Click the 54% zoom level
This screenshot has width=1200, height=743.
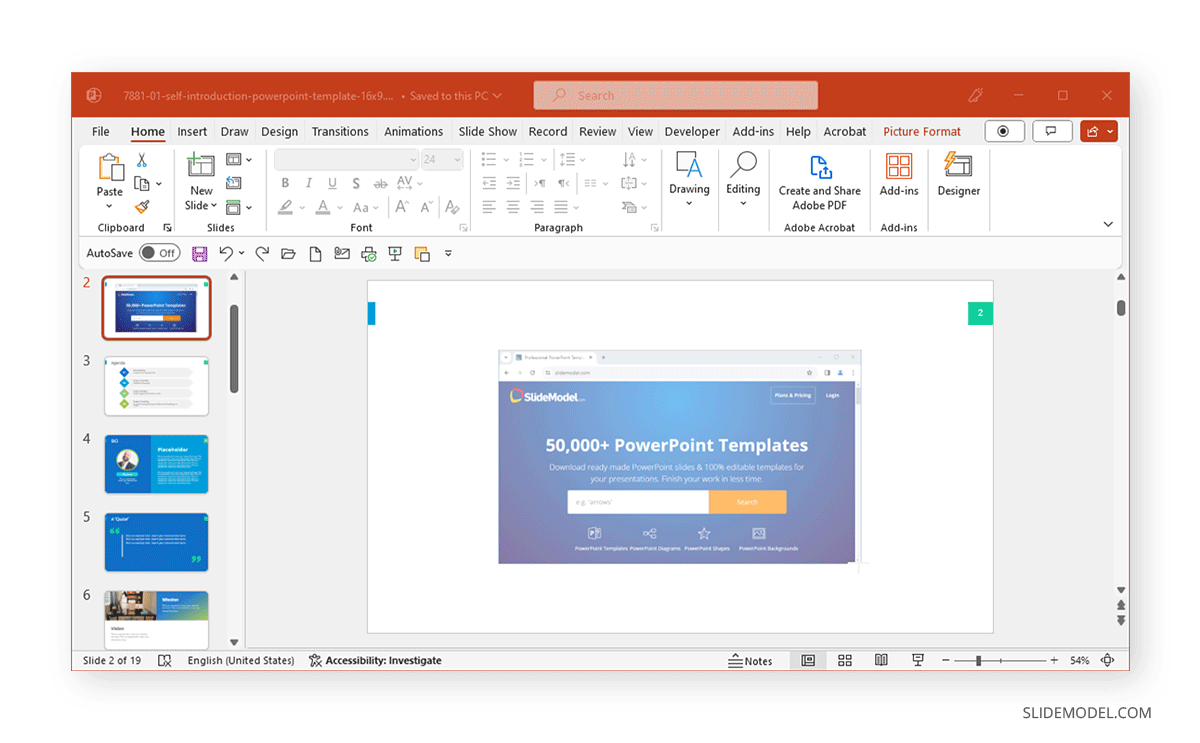tap(1079, 660)
